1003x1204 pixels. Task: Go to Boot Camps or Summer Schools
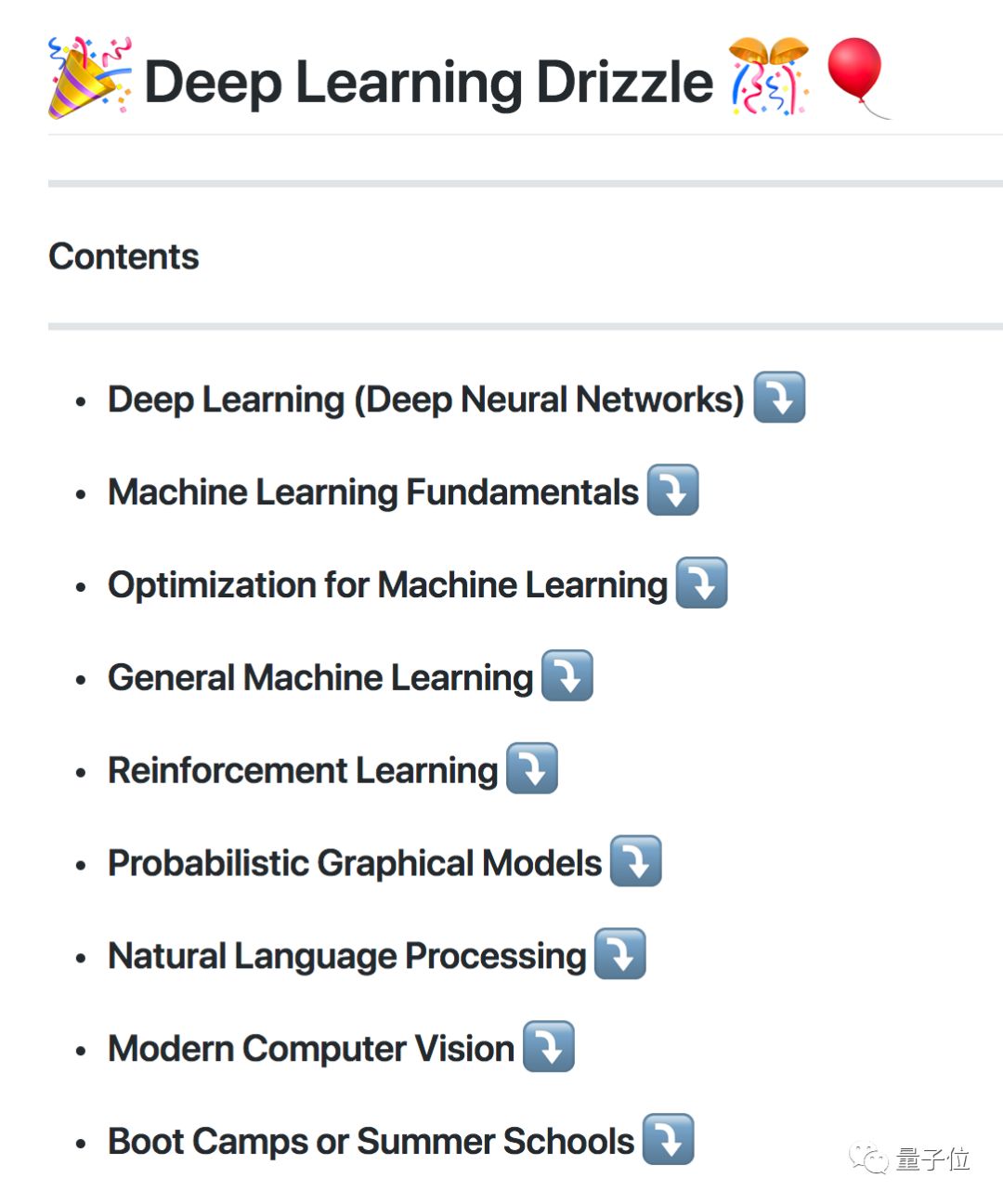point(371,1142)
